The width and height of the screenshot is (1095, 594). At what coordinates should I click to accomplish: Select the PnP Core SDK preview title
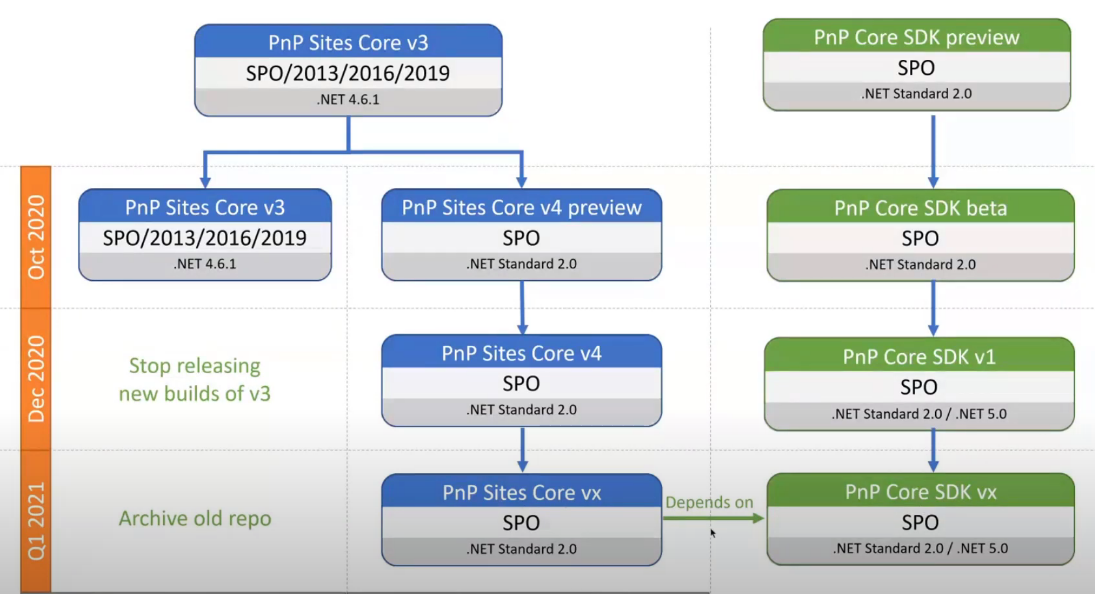[916, 38]
